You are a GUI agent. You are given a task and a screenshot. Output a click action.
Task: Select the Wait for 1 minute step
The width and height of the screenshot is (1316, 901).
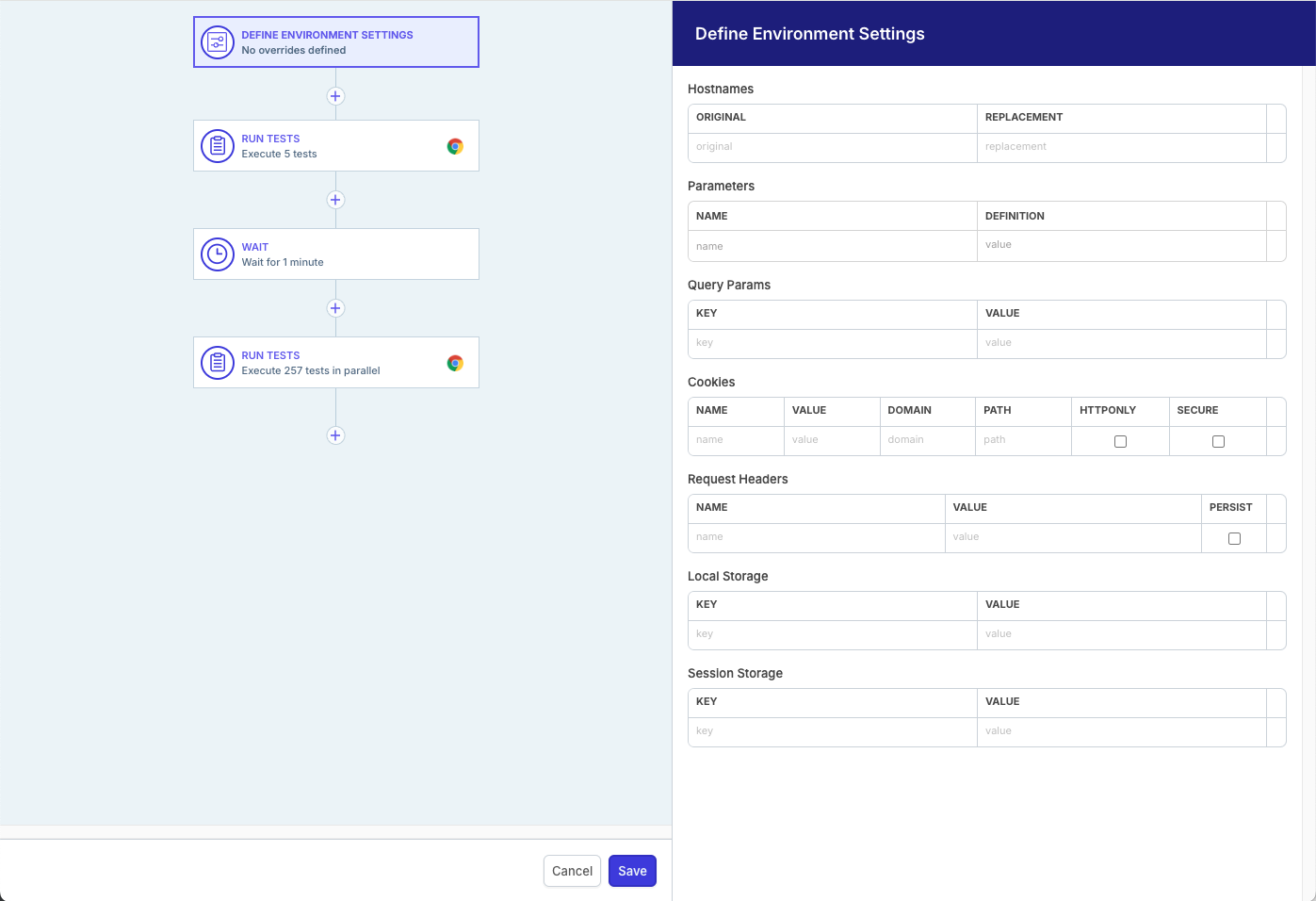336,254
